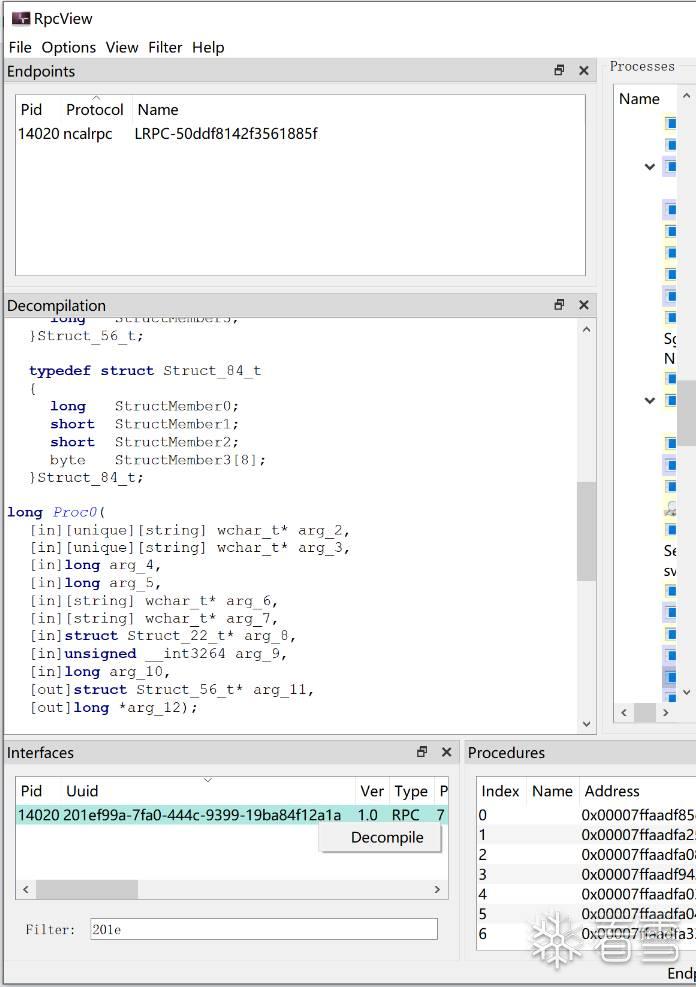Open the Filter menu
The width and height of the screenshot is (696, 987).
click(x=165, y=47)
